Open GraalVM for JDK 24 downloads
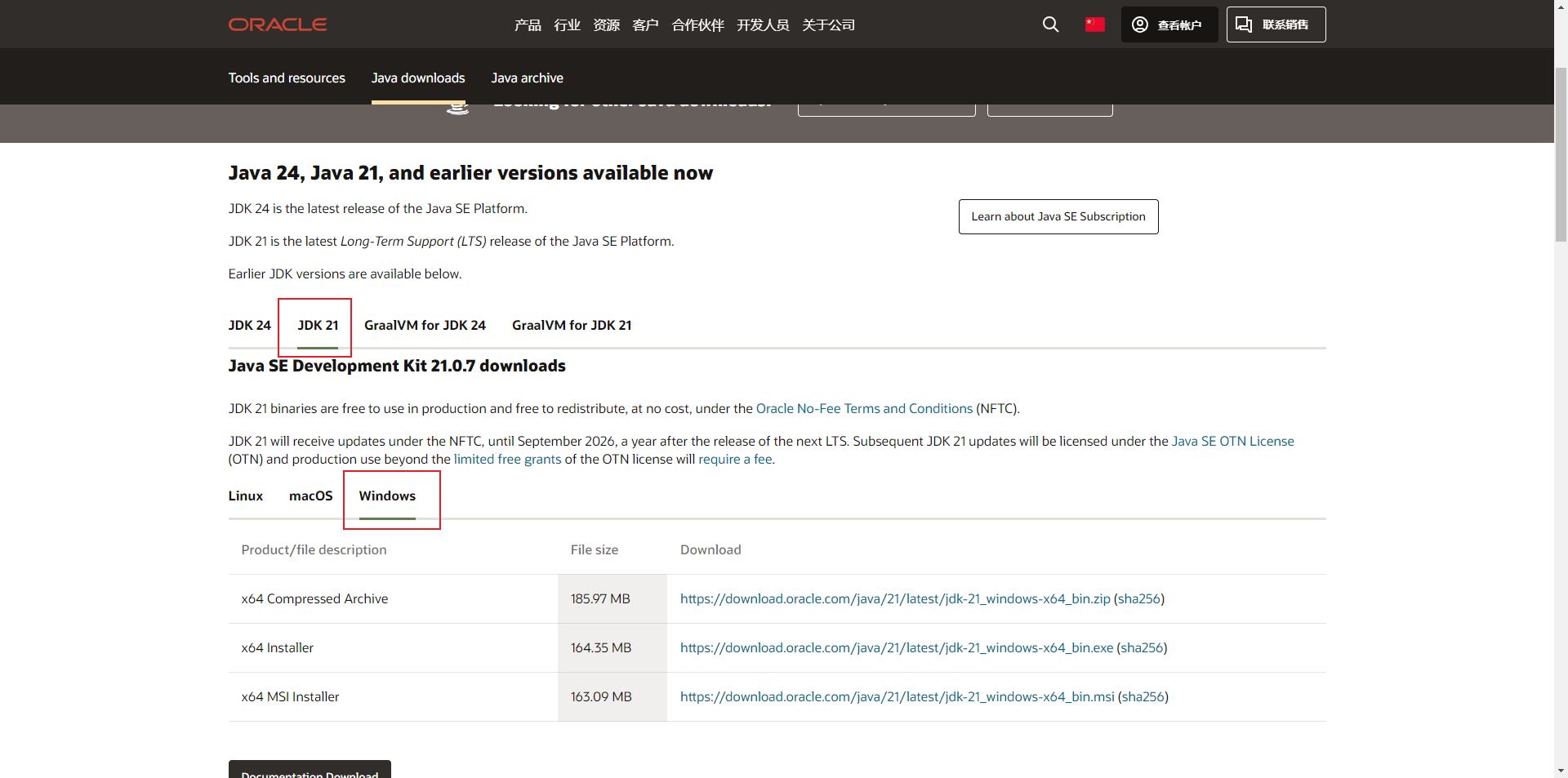1568x778 pixels. click(425, 325)
